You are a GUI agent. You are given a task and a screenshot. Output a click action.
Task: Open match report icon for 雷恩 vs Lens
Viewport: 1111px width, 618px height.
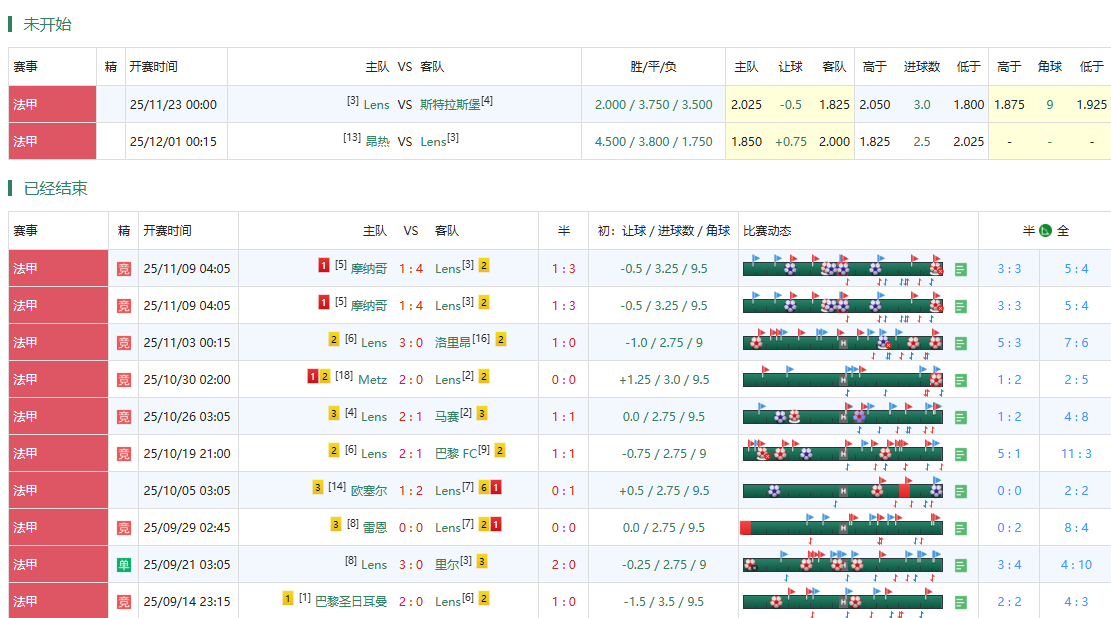(x=961, y=528)
